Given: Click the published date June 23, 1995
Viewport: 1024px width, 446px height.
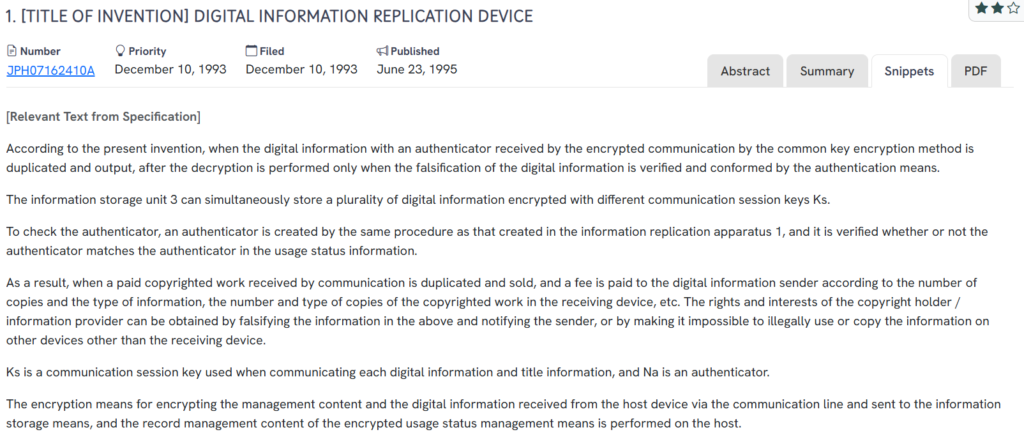Looking at the screenshot, I should point(417,70).
